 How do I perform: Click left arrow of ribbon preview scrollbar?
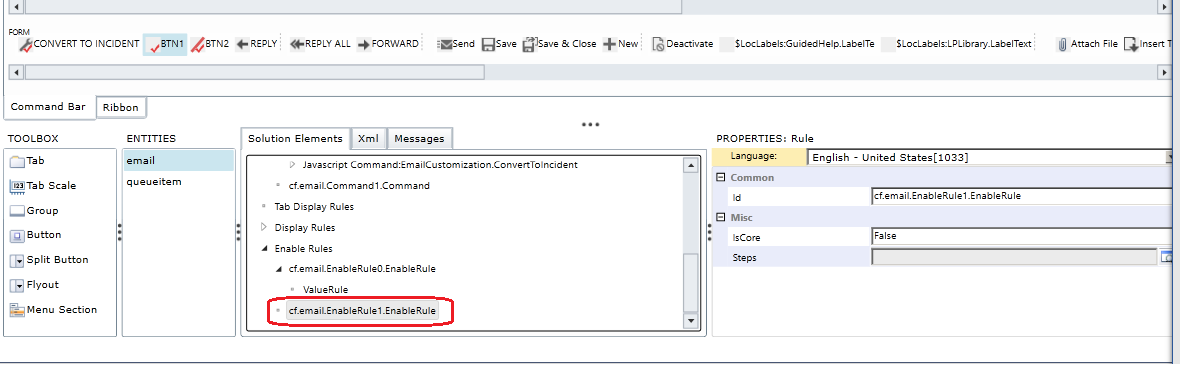[16, 73]
